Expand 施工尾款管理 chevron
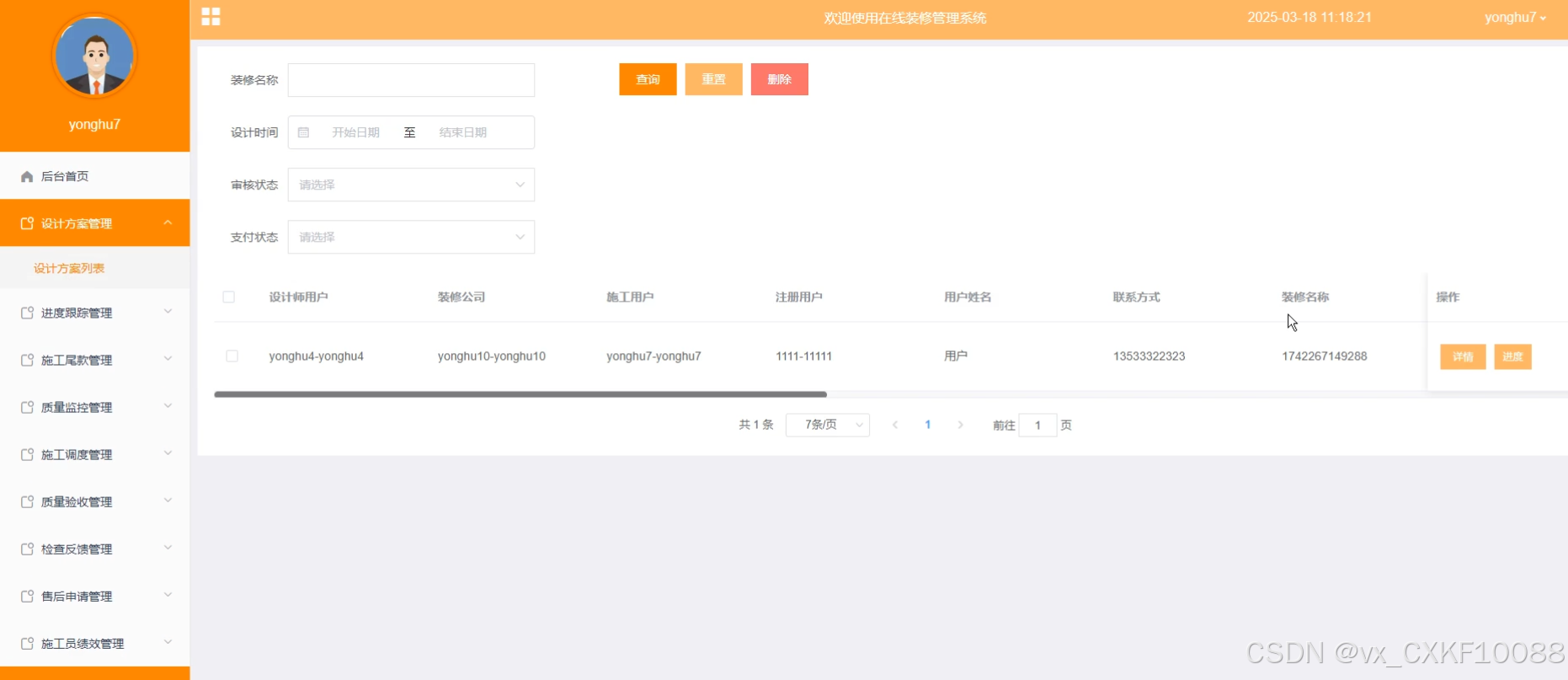The width and height of the screenshot is (1568, 680). point(168,359)
